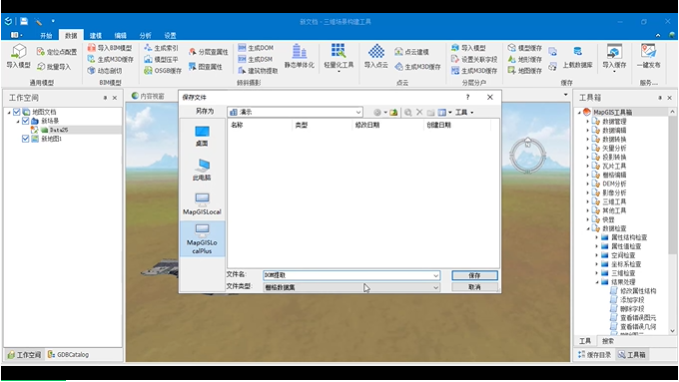The image size is (679, 382).
Task: Switch to the 搜索 tab in toolbox
Action: click(608, 341)
